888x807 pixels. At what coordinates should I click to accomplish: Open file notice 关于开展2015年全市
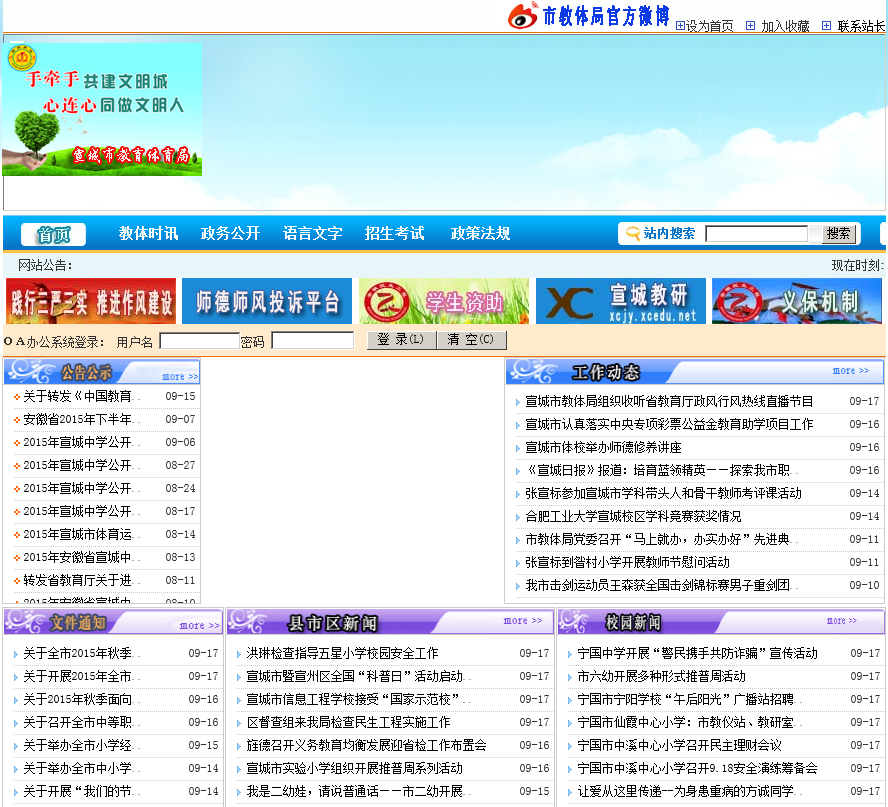tap(80, 677)
